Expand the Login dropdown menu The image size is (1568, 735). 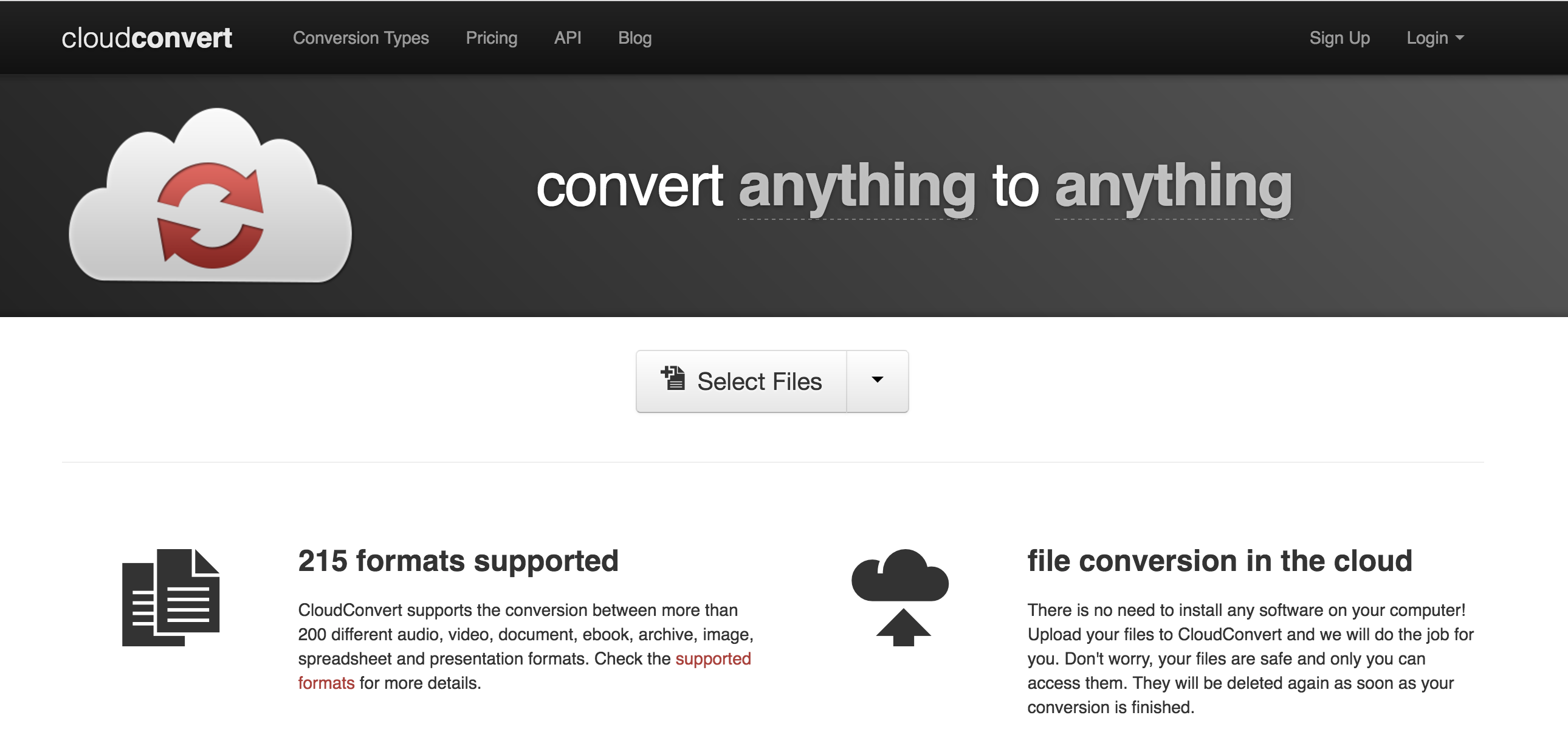coord(1435,38)
